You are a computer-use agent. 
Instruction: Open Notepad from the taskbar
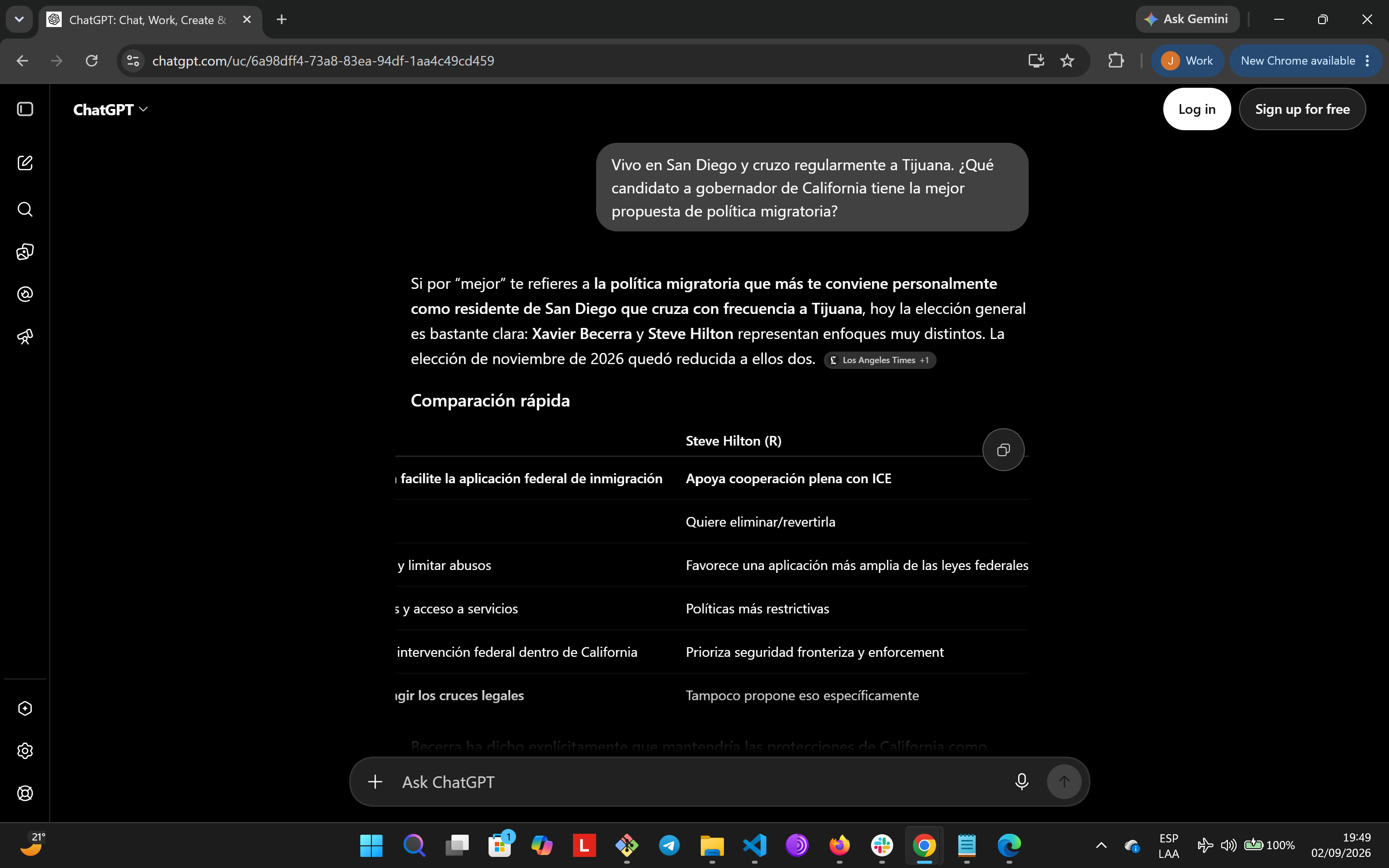(x=967, y=845)
